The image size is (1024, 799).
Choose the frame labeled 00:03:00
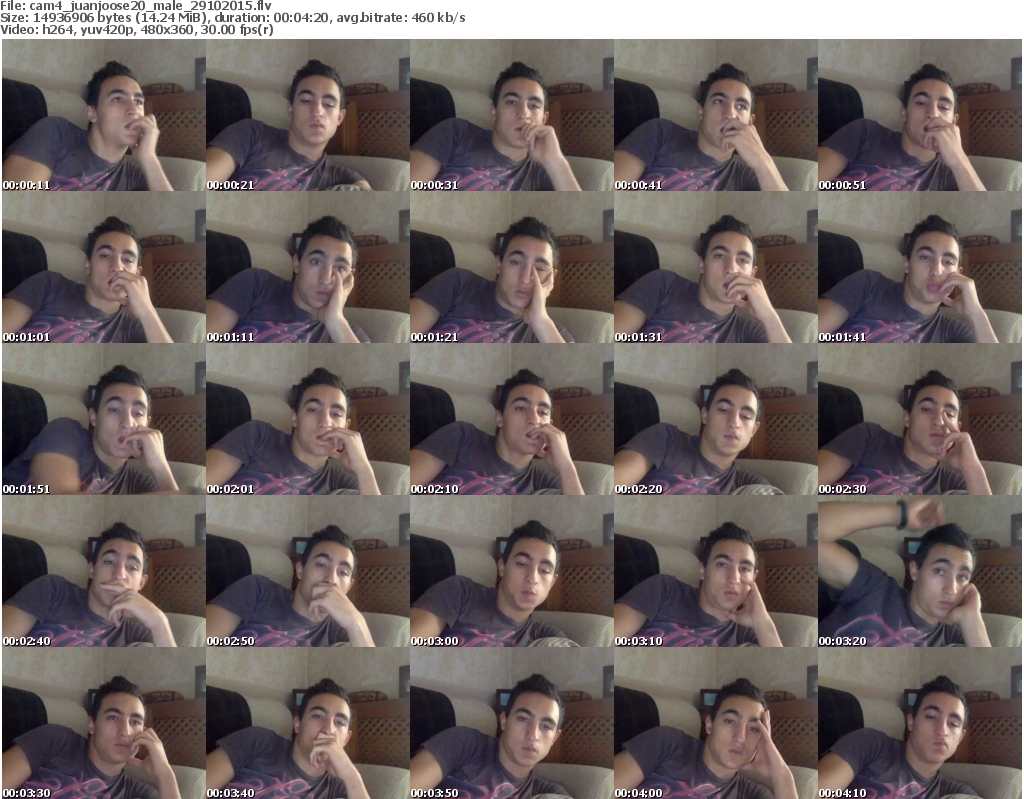[x=512, y=572]
